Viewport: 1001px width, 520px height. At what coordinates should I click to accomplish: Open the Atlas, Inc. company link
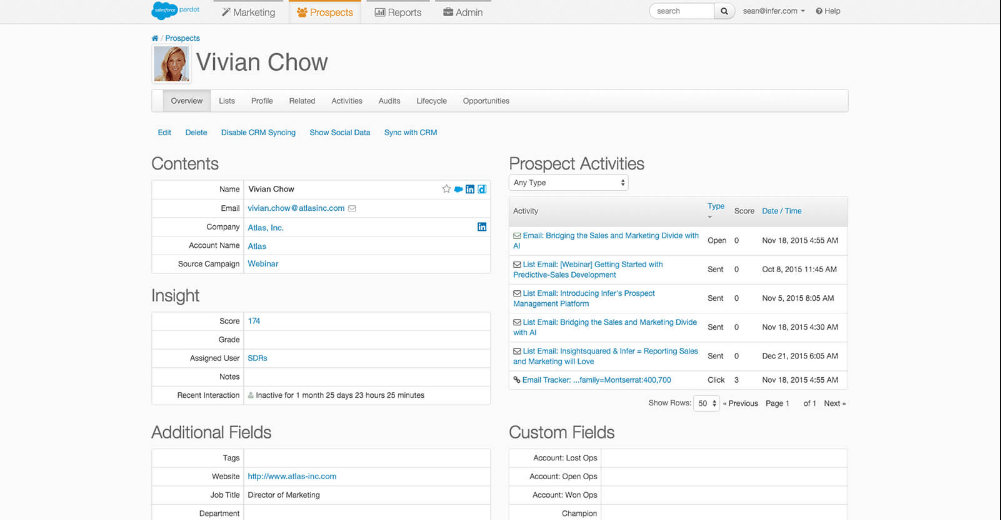(266, 228)
